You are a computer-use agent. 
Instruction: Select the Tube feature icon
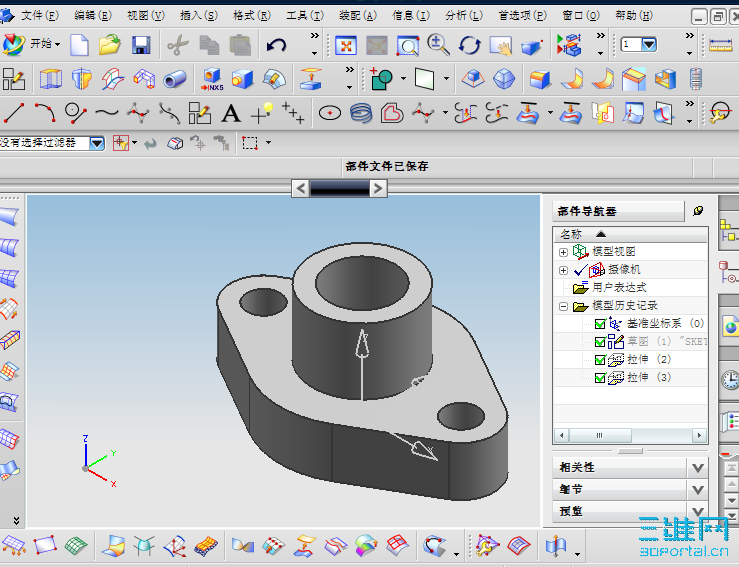175,79
